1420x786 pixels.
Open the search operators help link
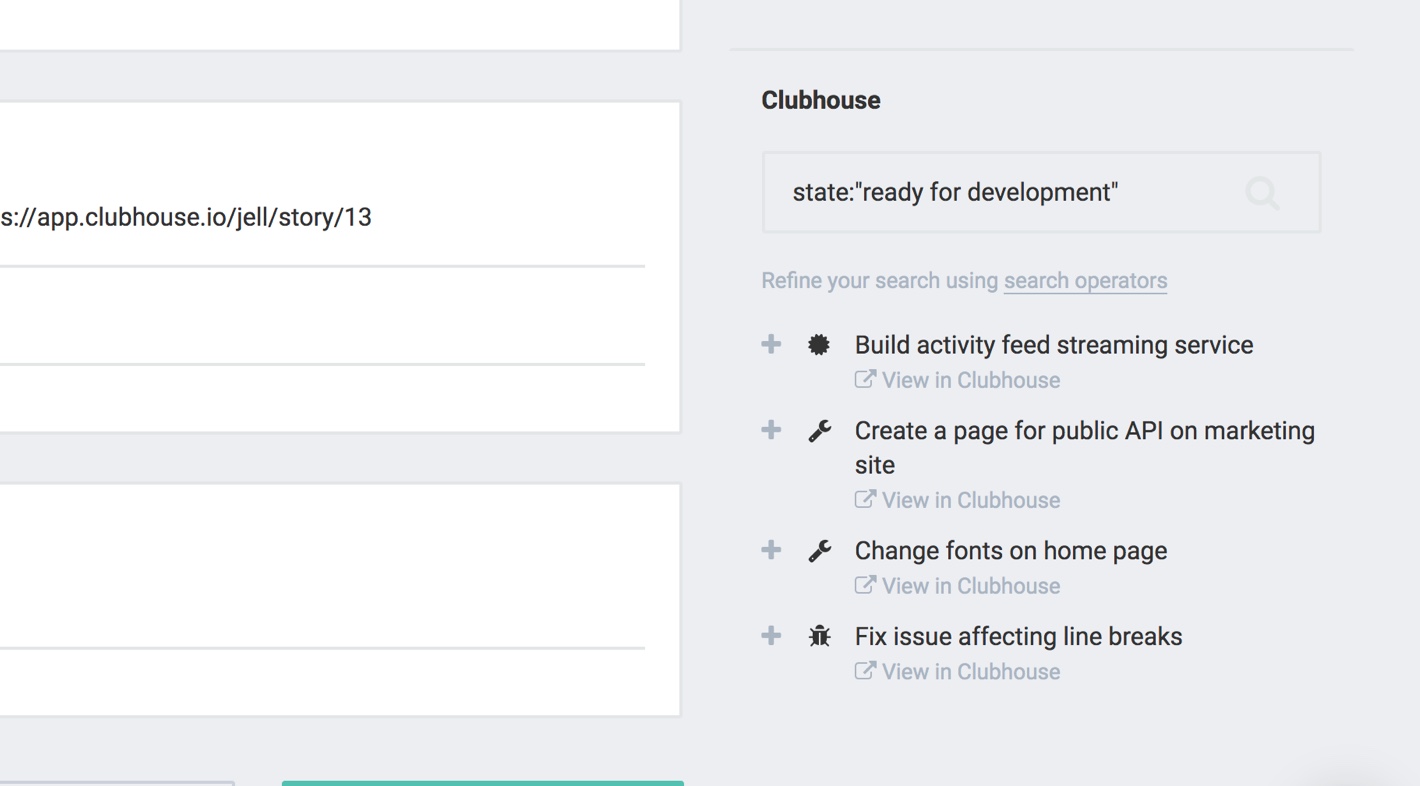[x=1085, y=281]
